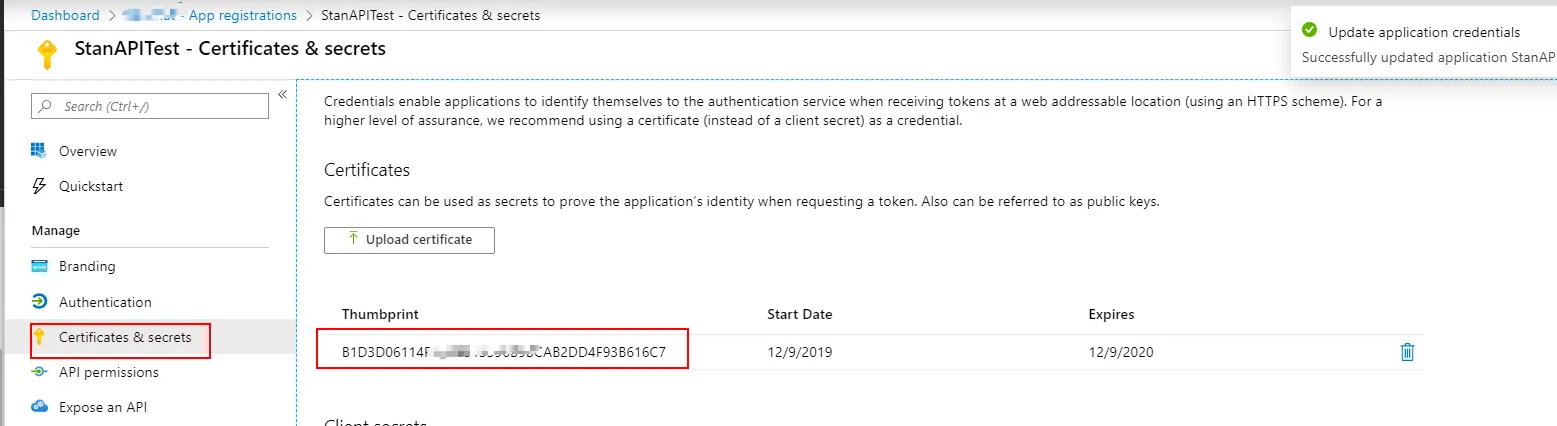Image resolution: width=1557 pixels, height=426 pixels.
Task: Click the Overview icon in sidebar
Action: tap(40, 151)
